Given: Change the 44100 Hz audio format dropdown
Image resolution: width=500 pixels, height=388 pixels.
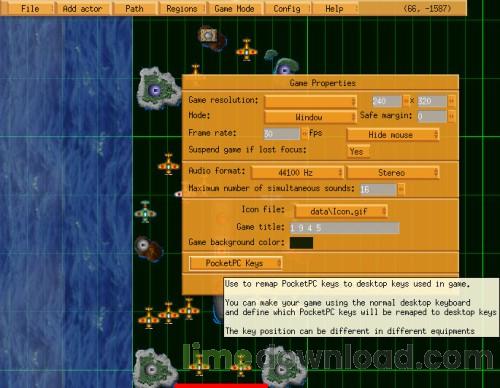Looking at the screenshot, I should click(x=297, y=172).
